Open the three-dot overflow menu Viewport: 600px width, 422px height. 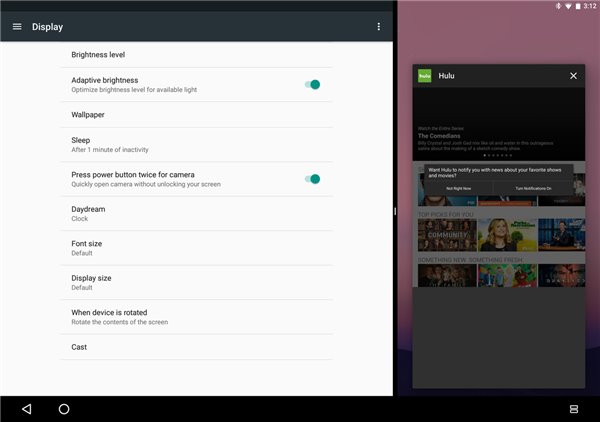(x=378, y=26)
